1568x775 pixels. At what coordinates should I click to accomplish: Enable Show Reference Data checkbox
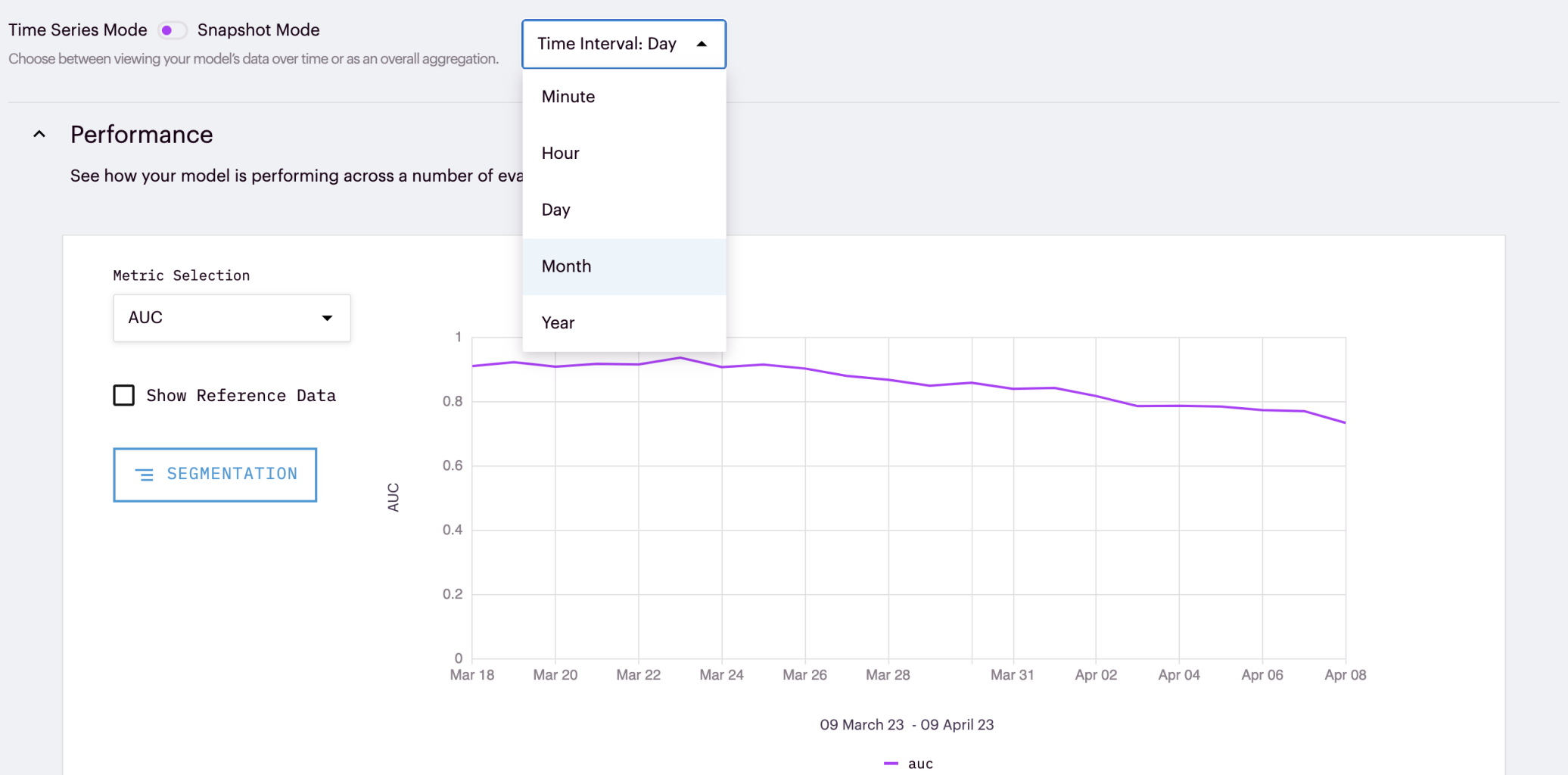[x=124, y=396]
